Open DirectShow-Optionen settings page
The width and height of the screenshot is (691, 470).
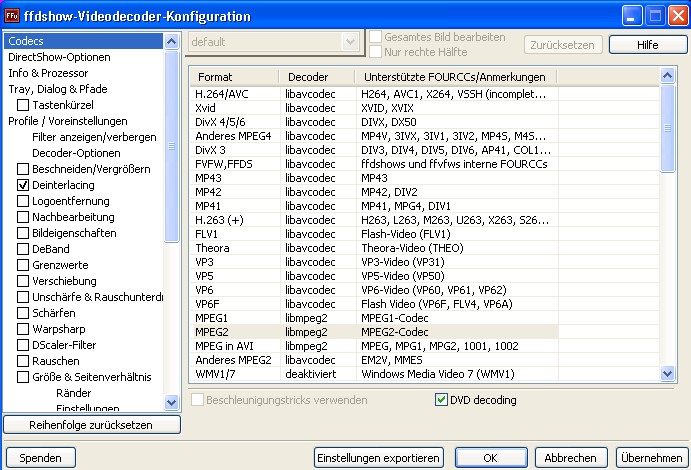pyautogui.click(x=59, y=57)
